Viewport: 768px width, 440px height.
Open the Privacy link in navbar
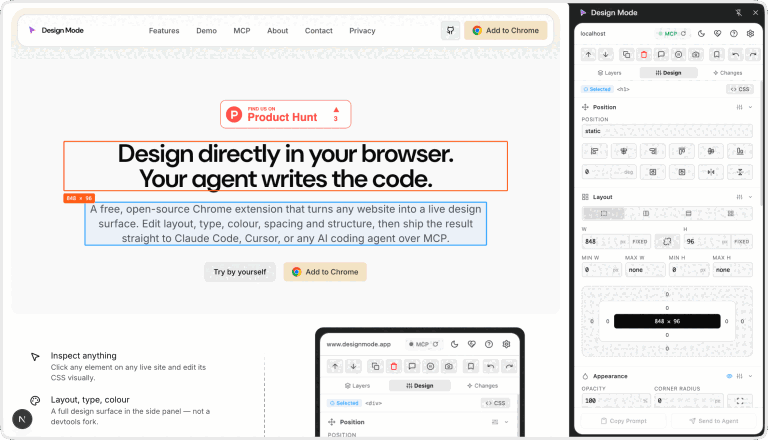click(x=362, y=30)
